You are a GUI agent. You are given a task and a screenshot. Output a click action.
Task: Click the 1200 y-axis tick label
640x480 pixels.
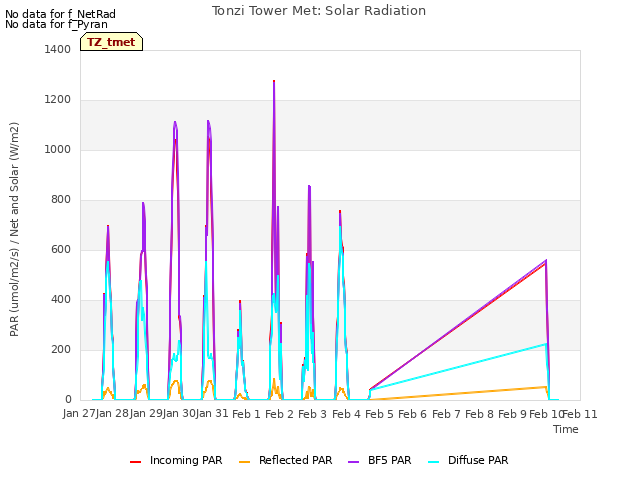[58, 100]
